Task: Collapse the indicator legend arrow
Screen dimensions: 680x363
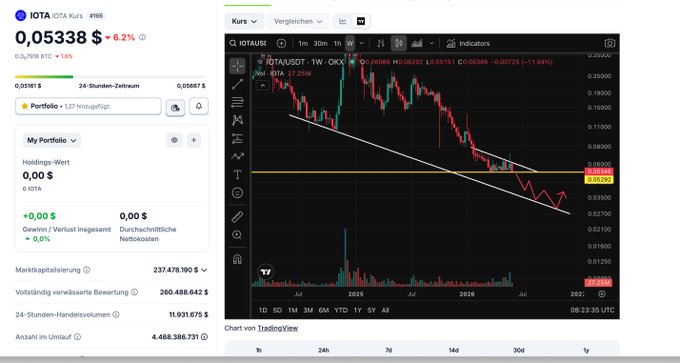Action: [262, 86]
